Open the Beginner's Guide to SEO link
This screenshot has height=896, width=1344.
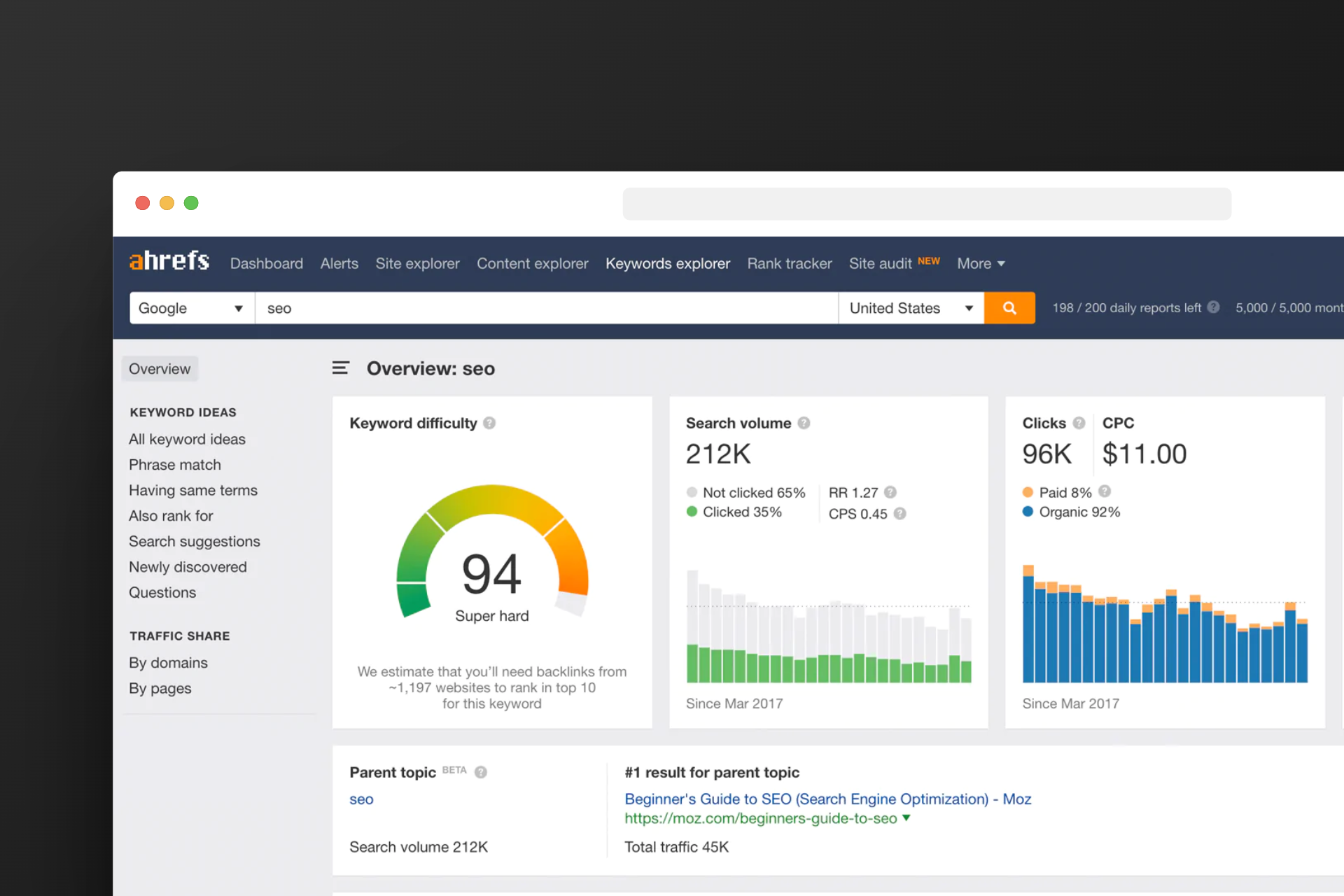coord(827,799)
